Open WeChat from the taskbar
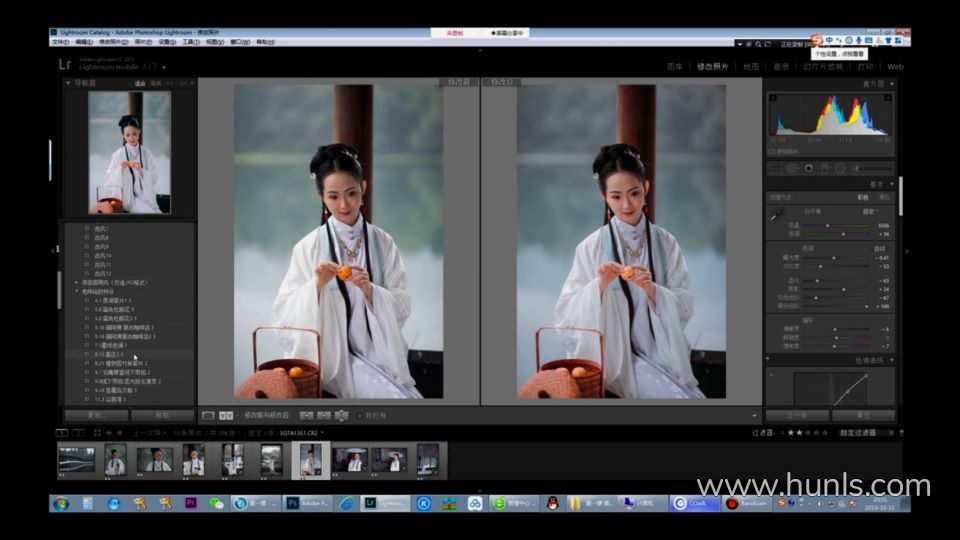Screen dimensions: 960x540 tap(216, 503)
